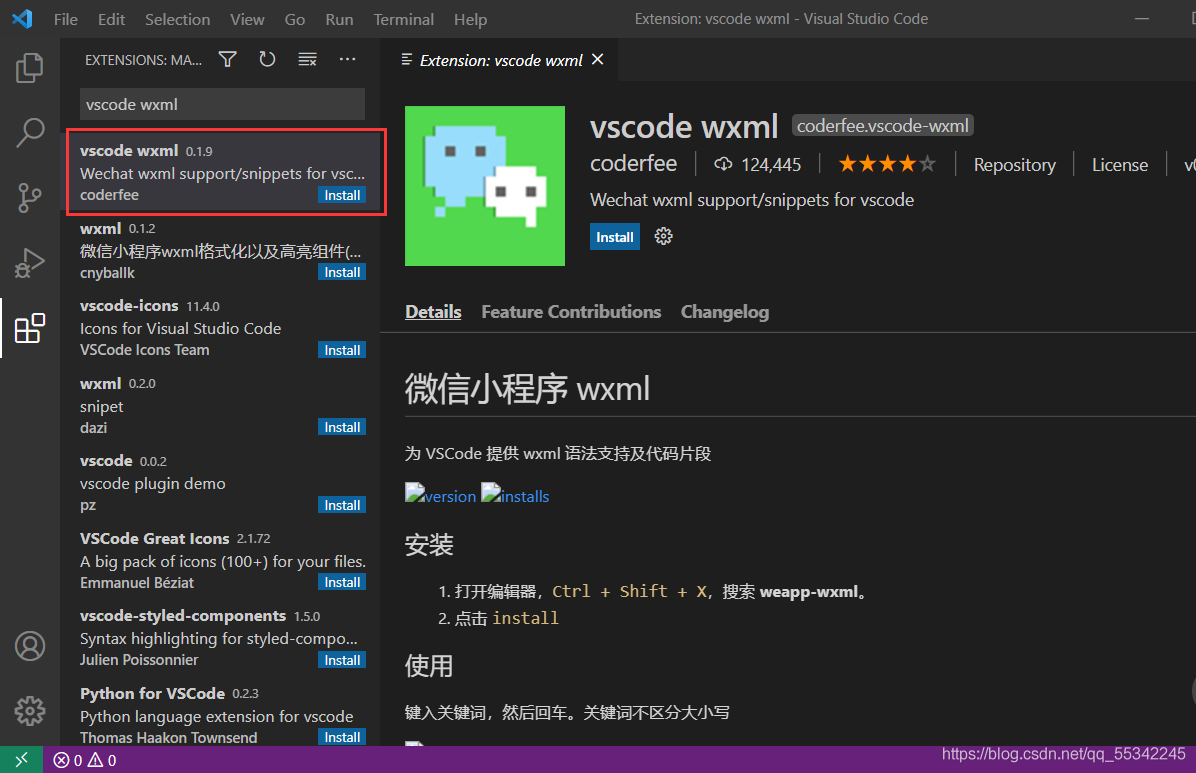Click the extensions search input field
This screenshot has height=773, width=1196.
click(x=222, y=104)
